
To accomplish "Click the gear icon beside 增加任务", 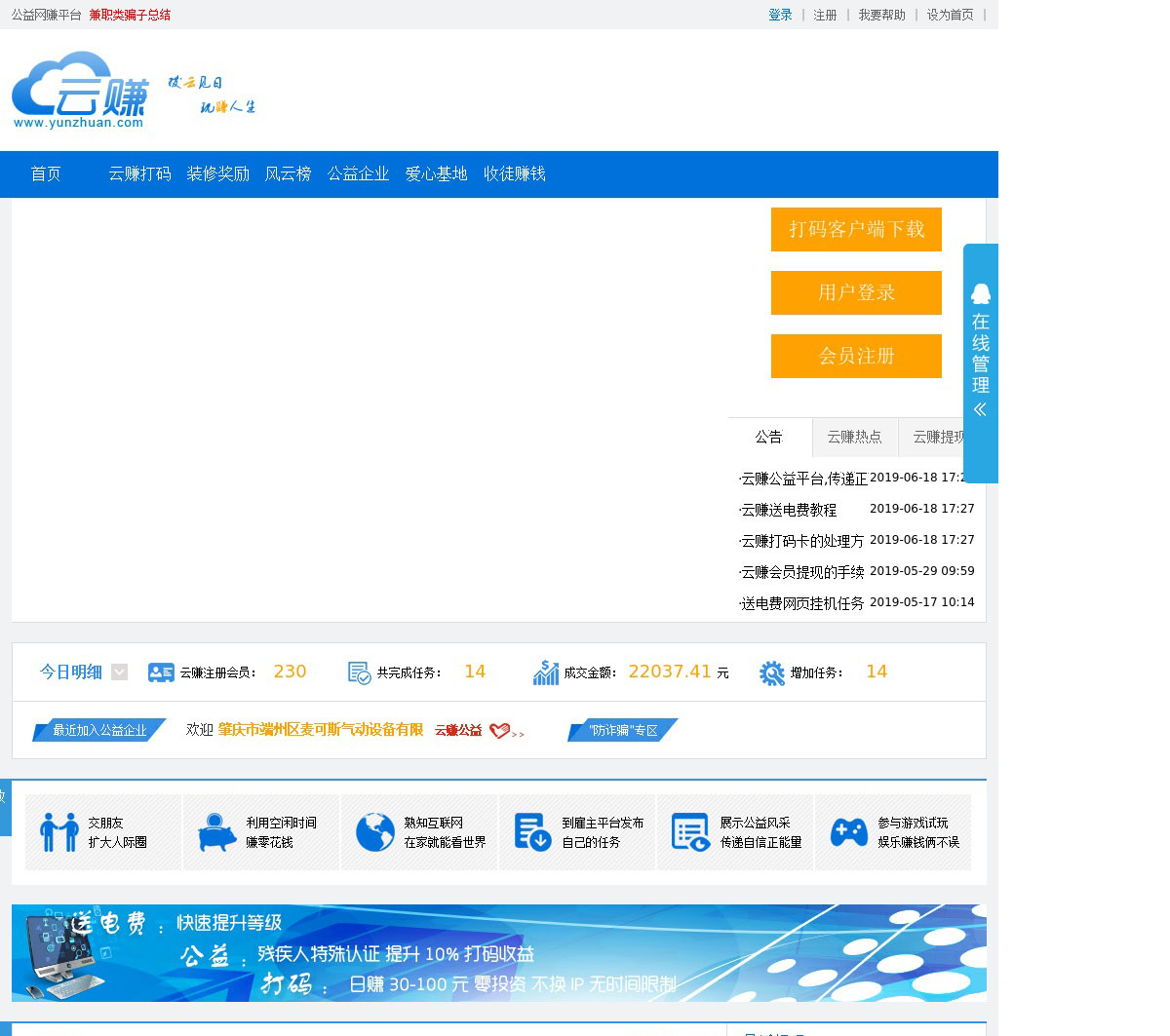I will pos(771,672).
